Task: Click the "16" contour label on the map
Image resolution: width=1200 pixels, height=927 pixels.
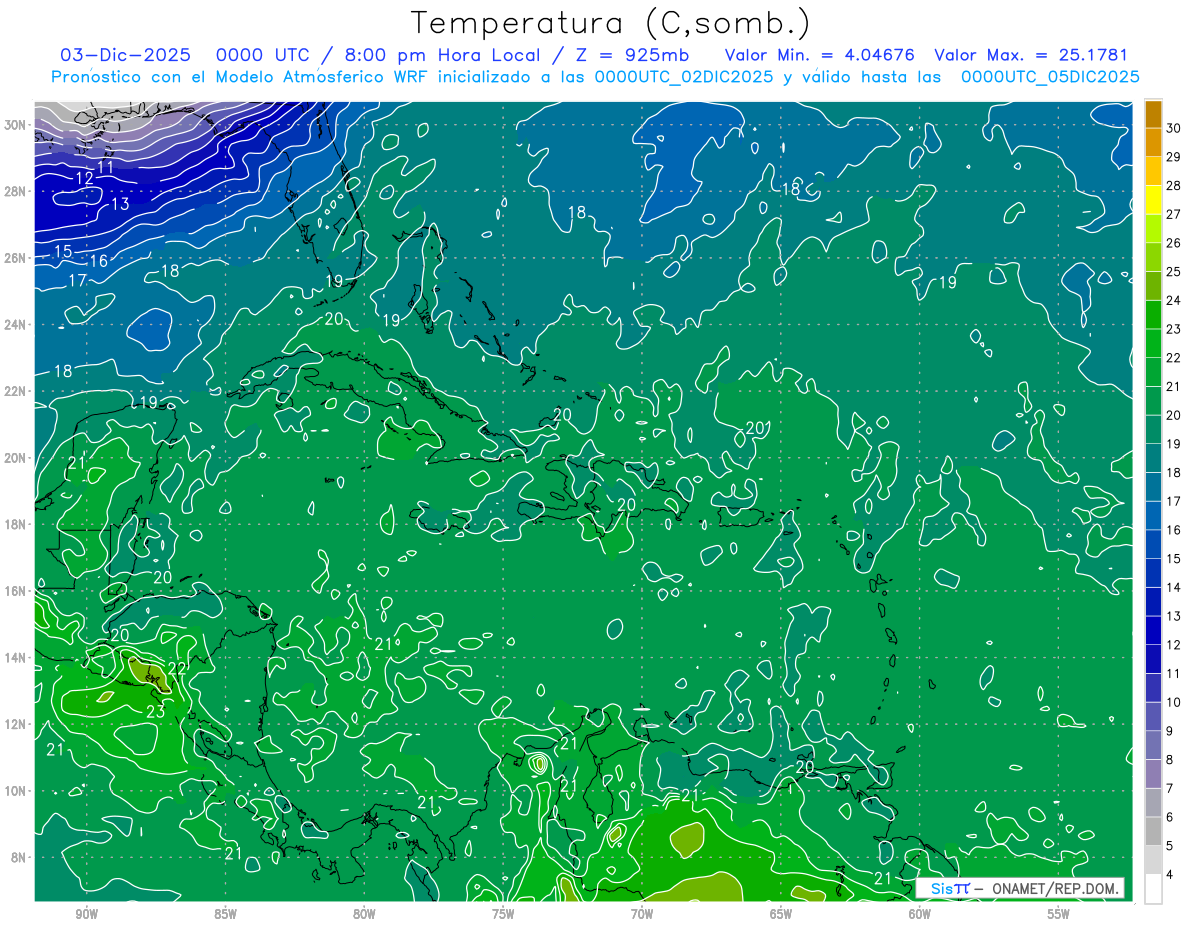Action: click(x=98, y=261)
